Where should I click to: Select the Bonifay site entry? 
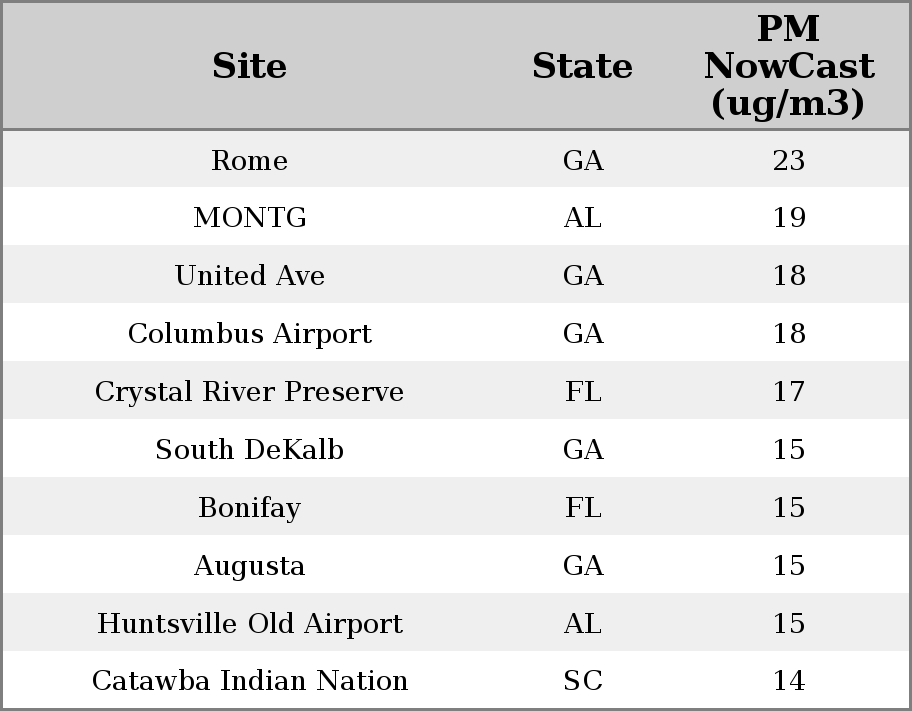pyautogui.click(x=250, y=508)
